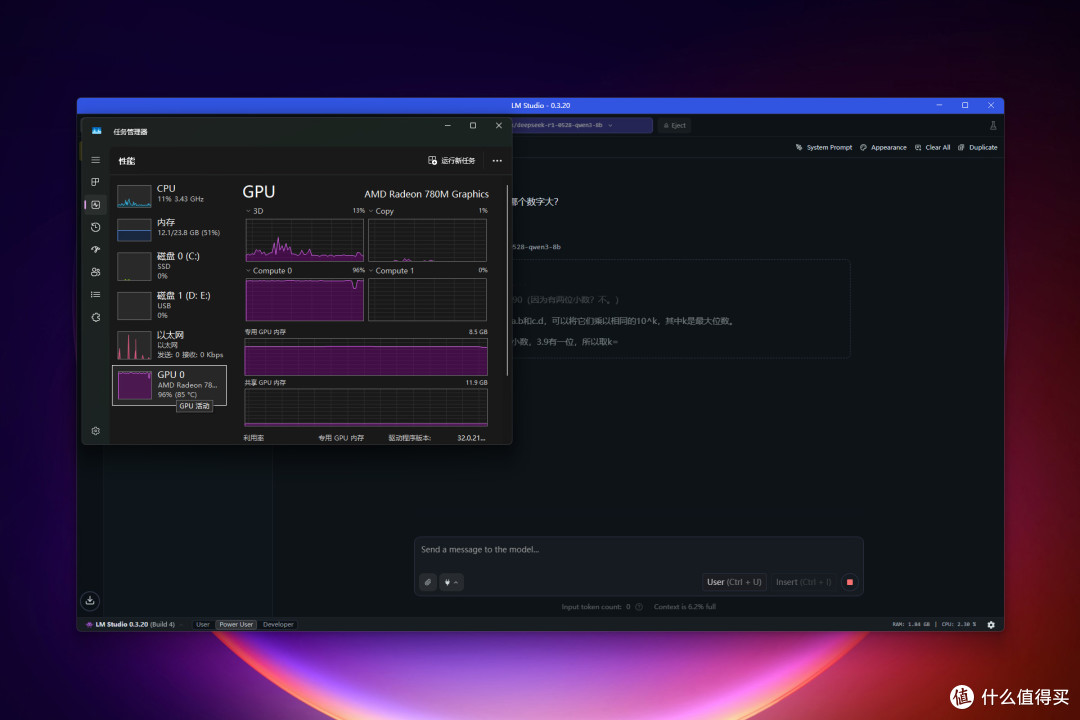Open App history page in Task Manager

pos(96,227)
